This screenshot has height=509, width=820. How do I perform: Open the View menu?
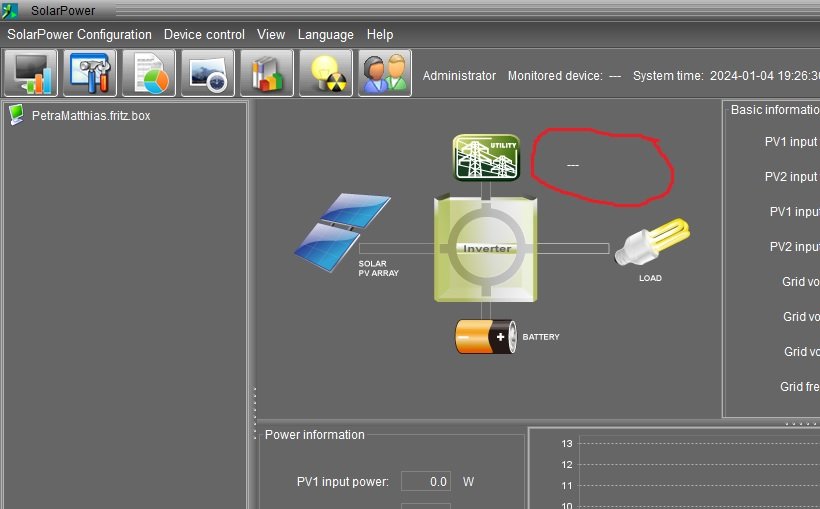pyautogui.click(x=271, y=34)
